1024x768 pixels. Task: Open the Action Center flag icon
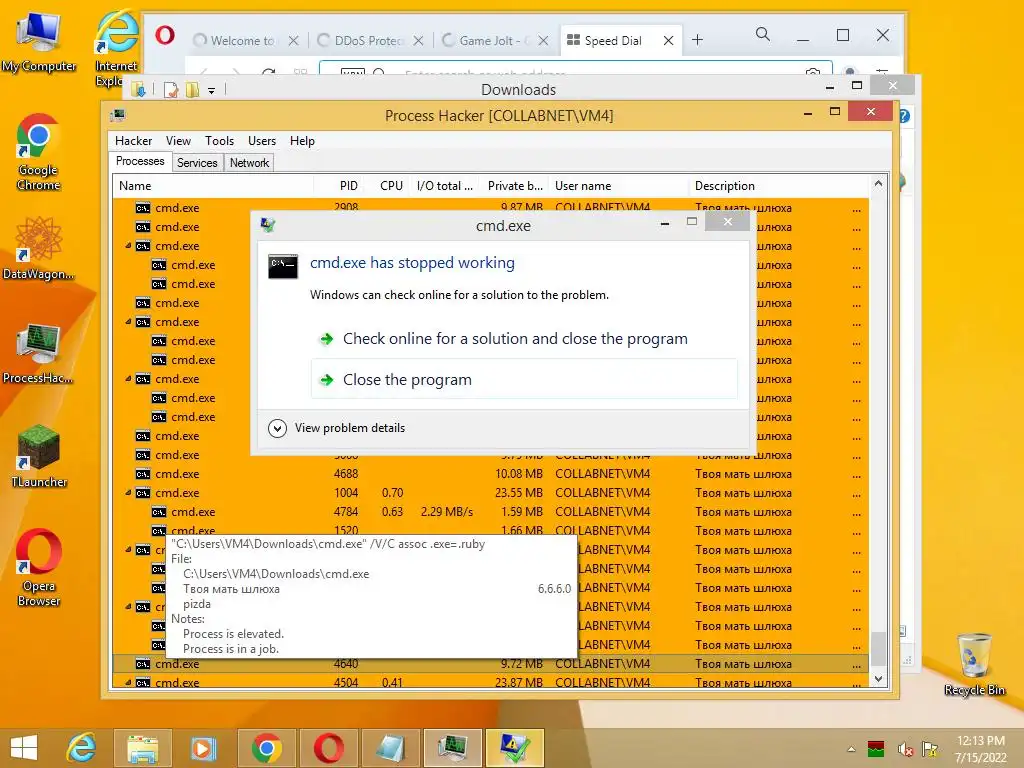[930, 749]
